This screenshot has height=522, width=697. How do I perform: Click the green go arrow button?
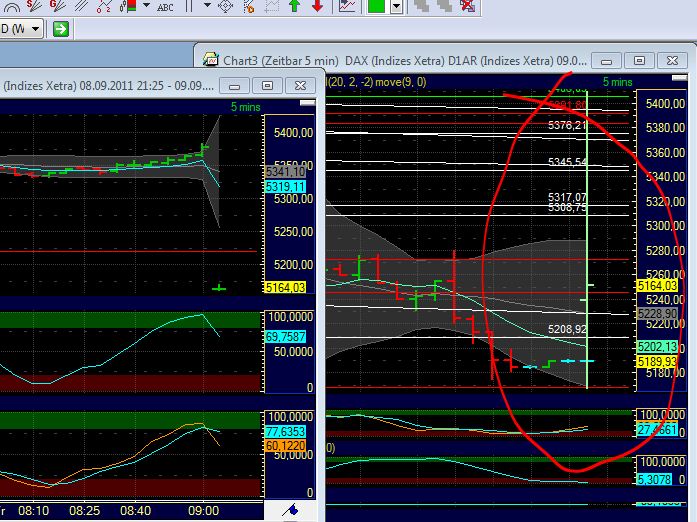(61, 29)
